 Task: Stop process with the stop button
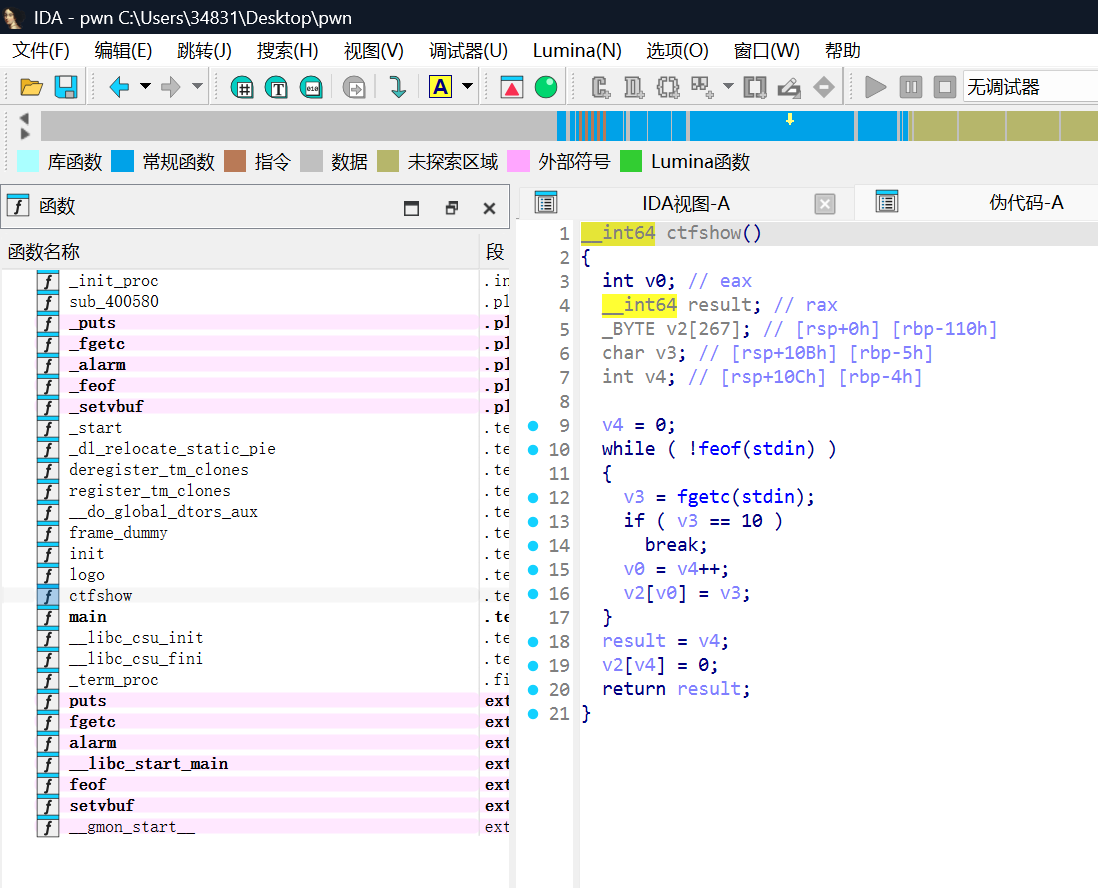[945, 88]
